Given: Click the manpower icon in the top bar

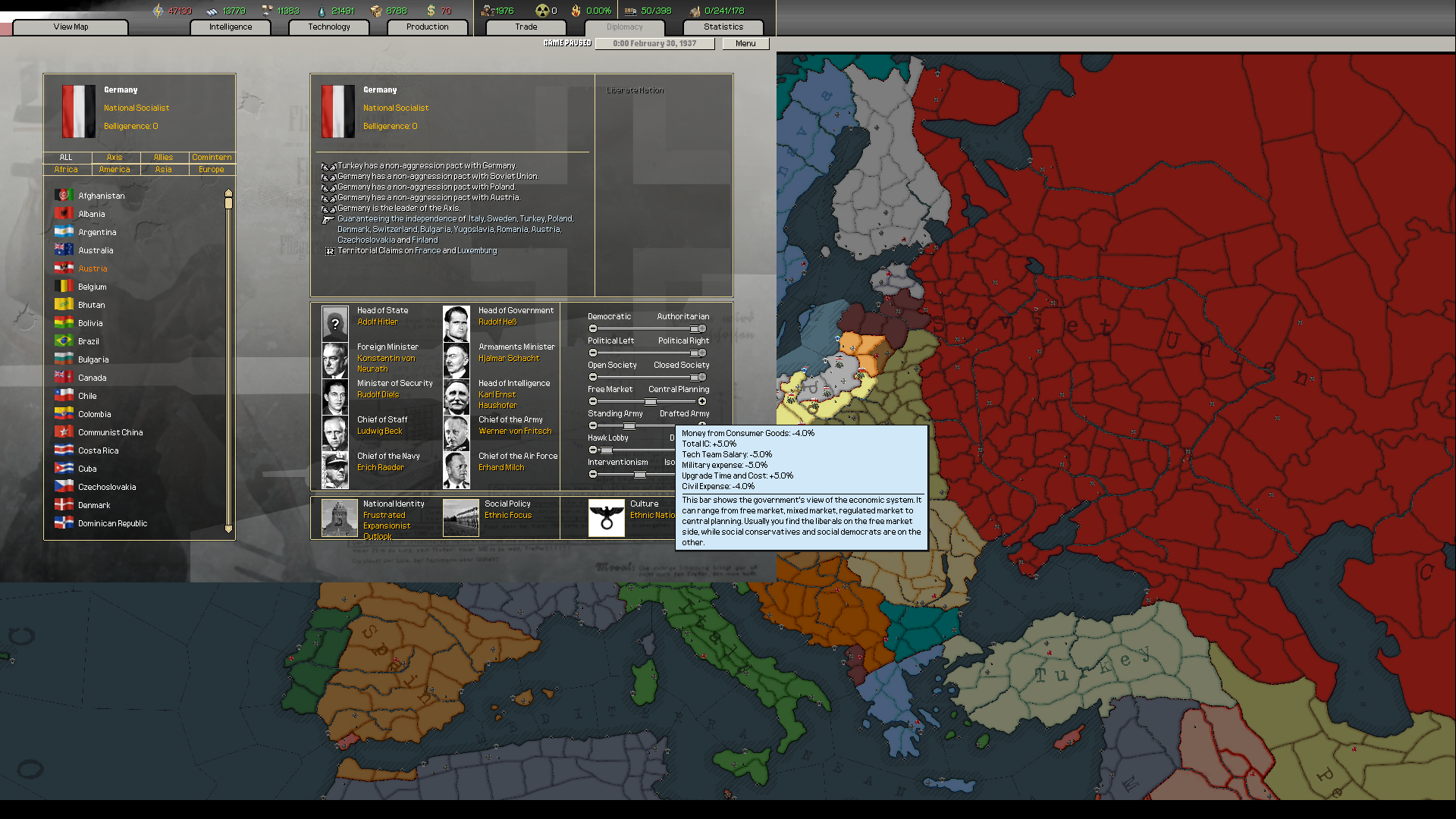Looking at the screenshot, I should click(x=485, y=11).
